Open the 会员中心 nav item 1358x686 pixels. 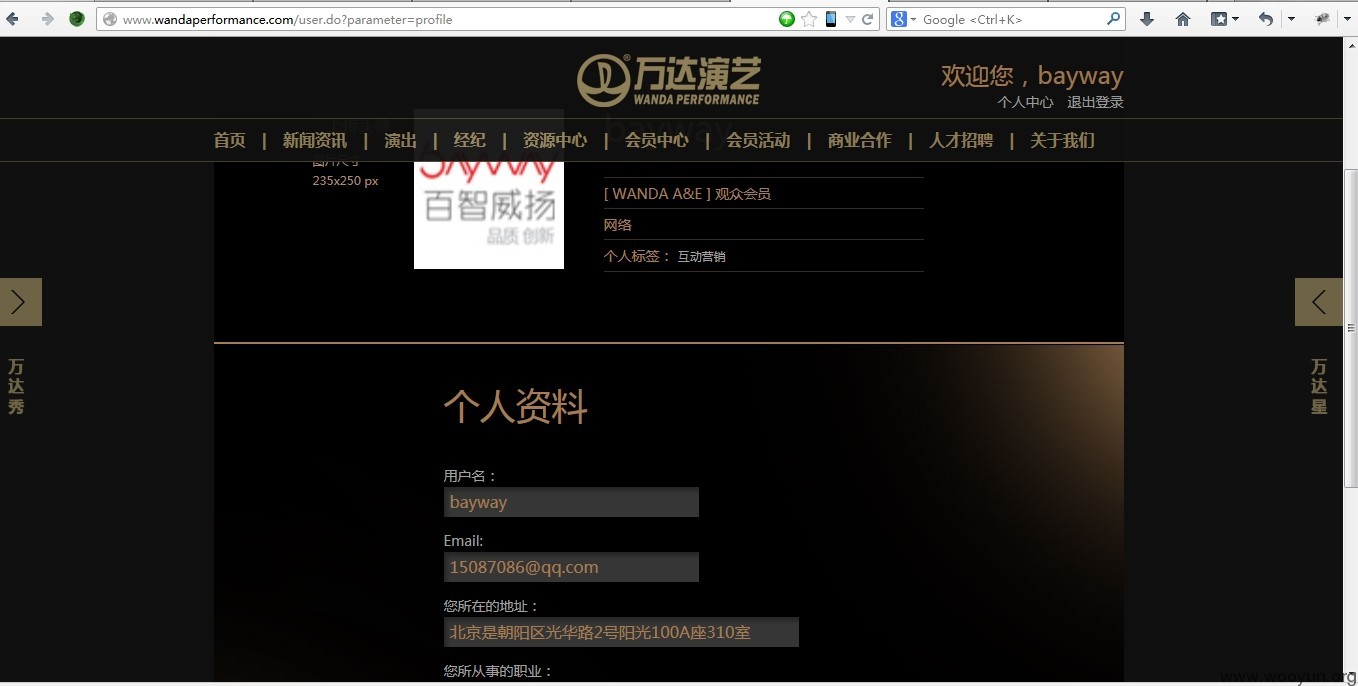tap(657, 140)
